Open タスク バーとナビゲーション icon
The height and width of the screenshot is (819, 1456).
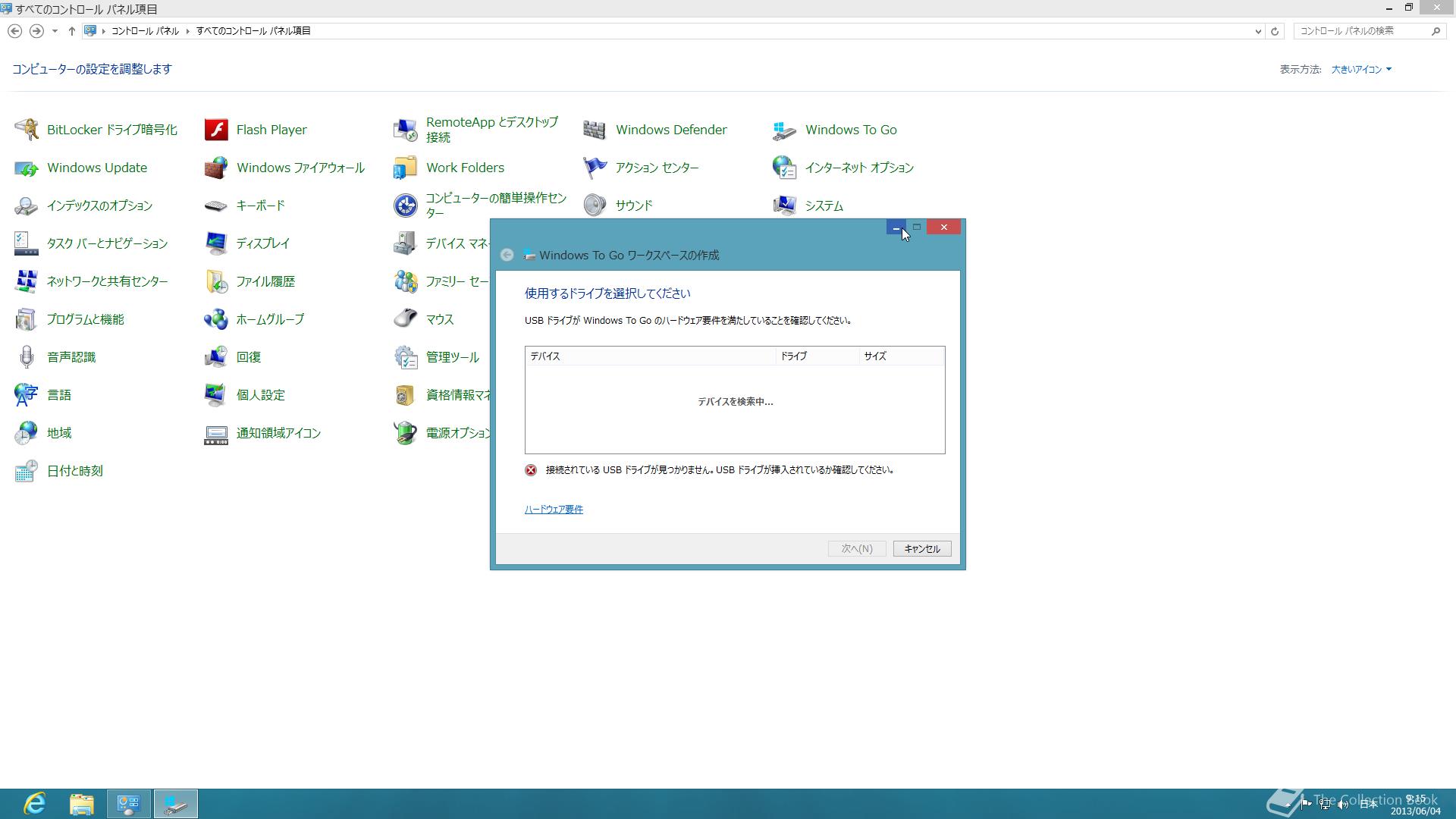coord(27,243)
